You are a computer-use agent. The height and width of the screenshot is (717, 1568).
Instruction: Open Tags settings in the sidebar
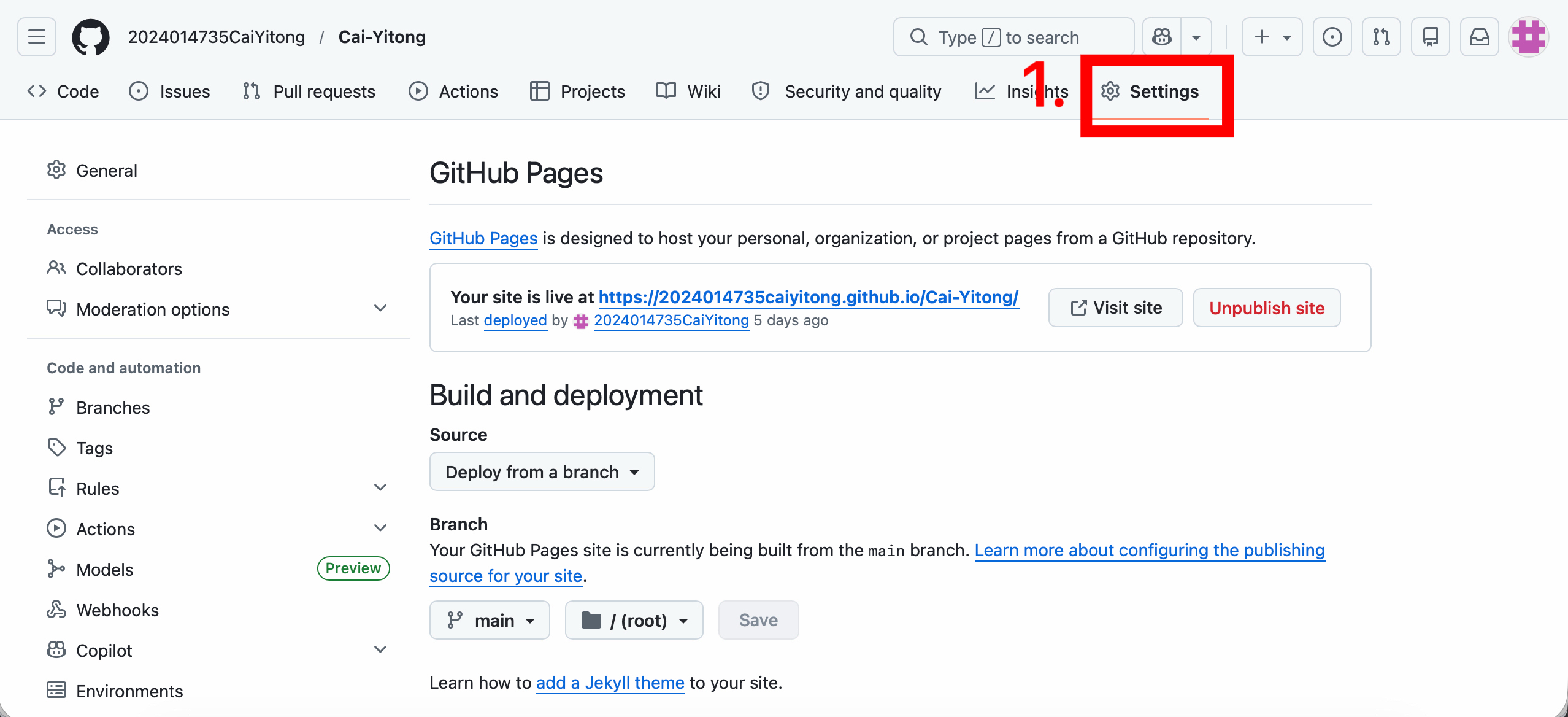coord(218,448)
